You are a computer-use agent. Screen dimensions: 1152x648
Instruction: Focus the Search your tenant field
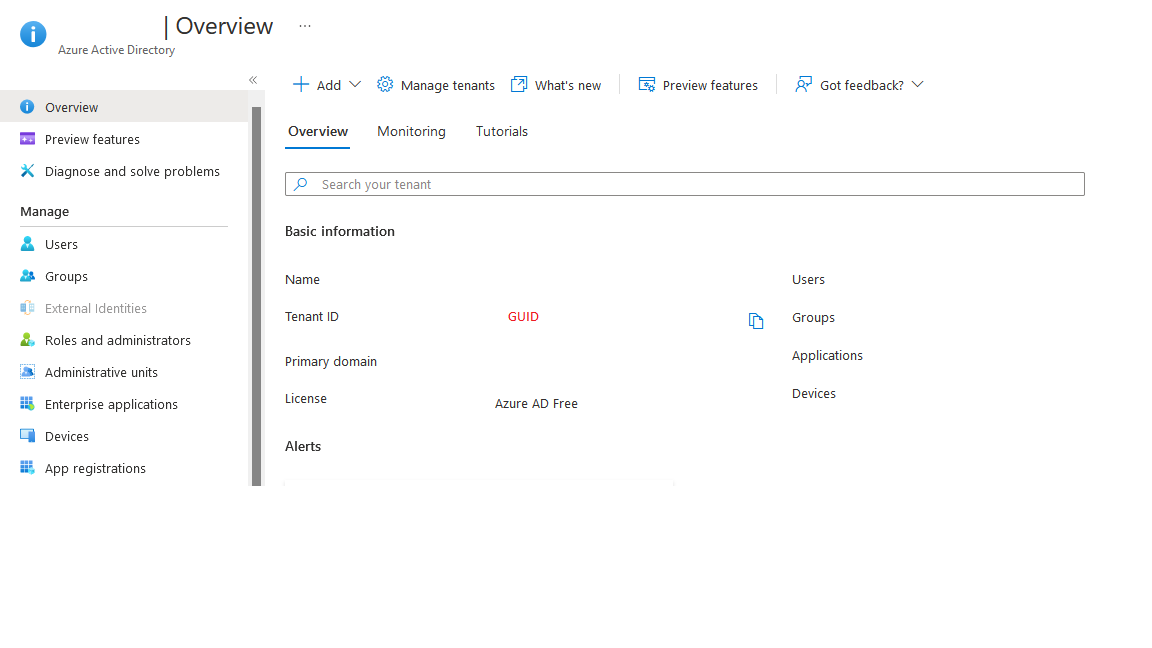[x=685, y=184]
